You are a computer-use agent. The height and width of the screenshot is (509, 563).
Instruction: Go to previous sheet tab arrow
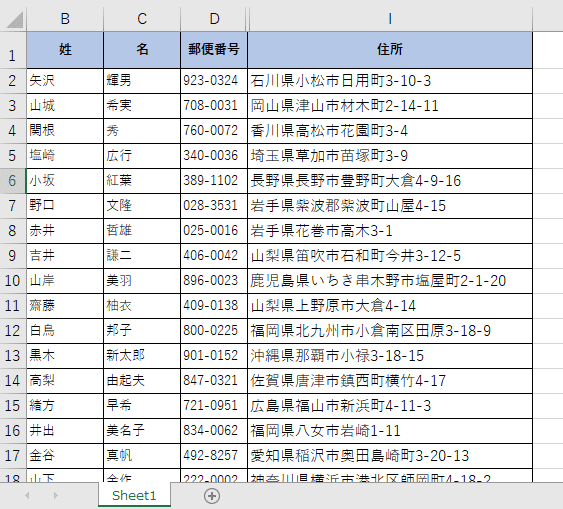27,496
